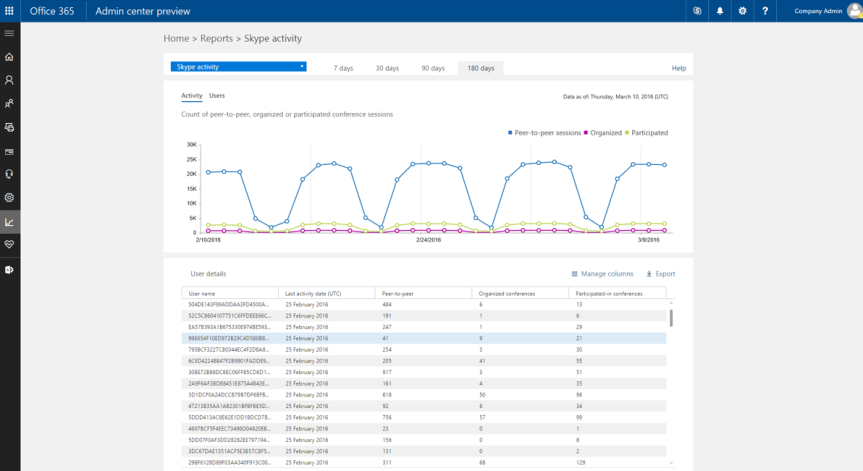863x471 pixels.
Task: Select the 90 days time range
Action: pos(432,68)
